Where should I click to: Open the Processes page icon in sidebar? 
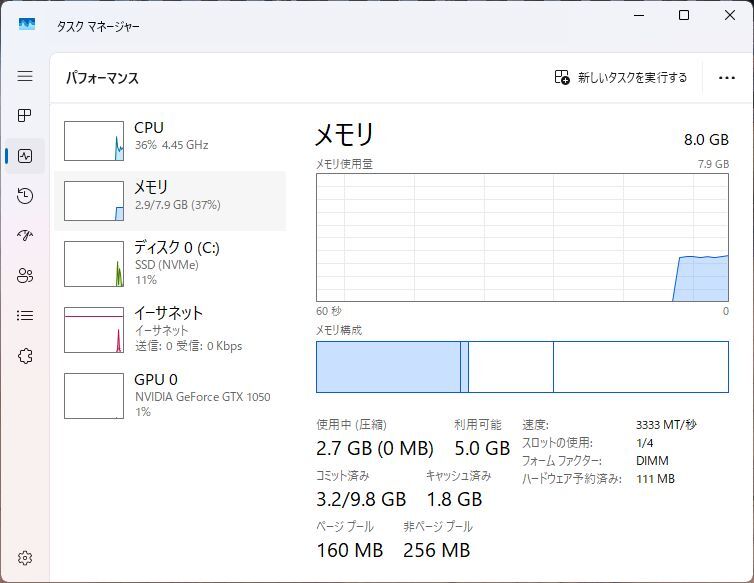[25, 116]
